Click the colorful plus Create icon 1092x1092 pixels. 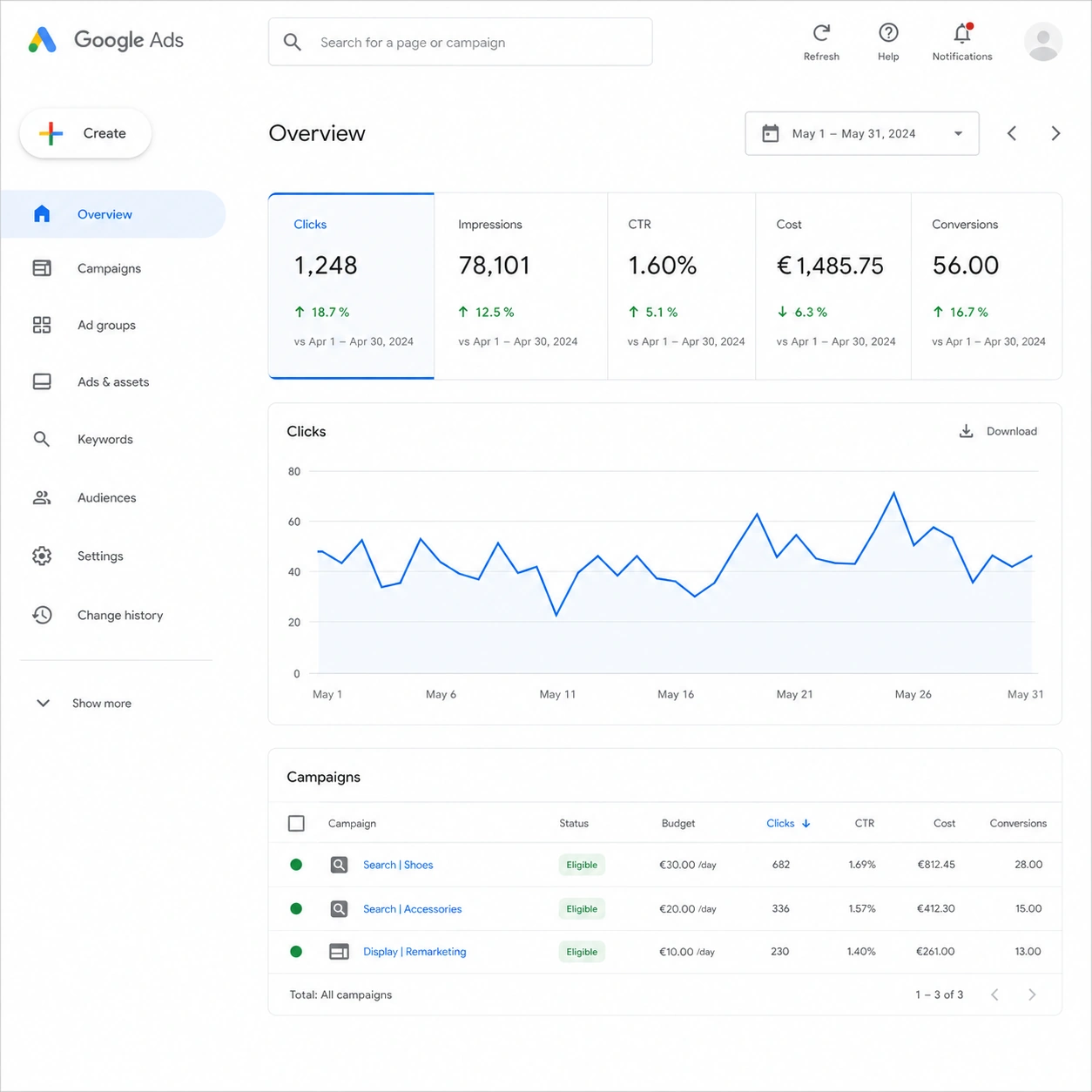pyautogui.click(x=51, y=133)
